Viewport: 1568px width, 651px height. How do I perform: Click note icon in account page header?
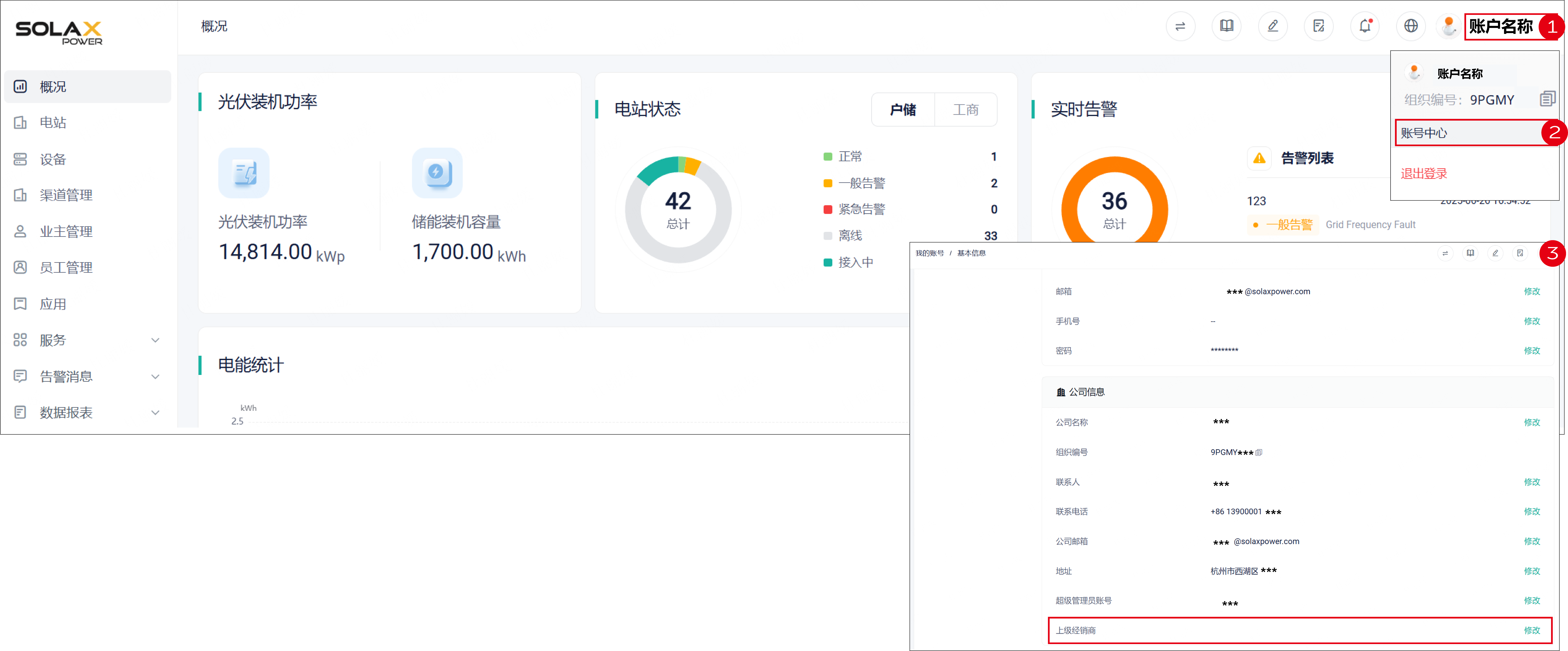[1520, 253]
